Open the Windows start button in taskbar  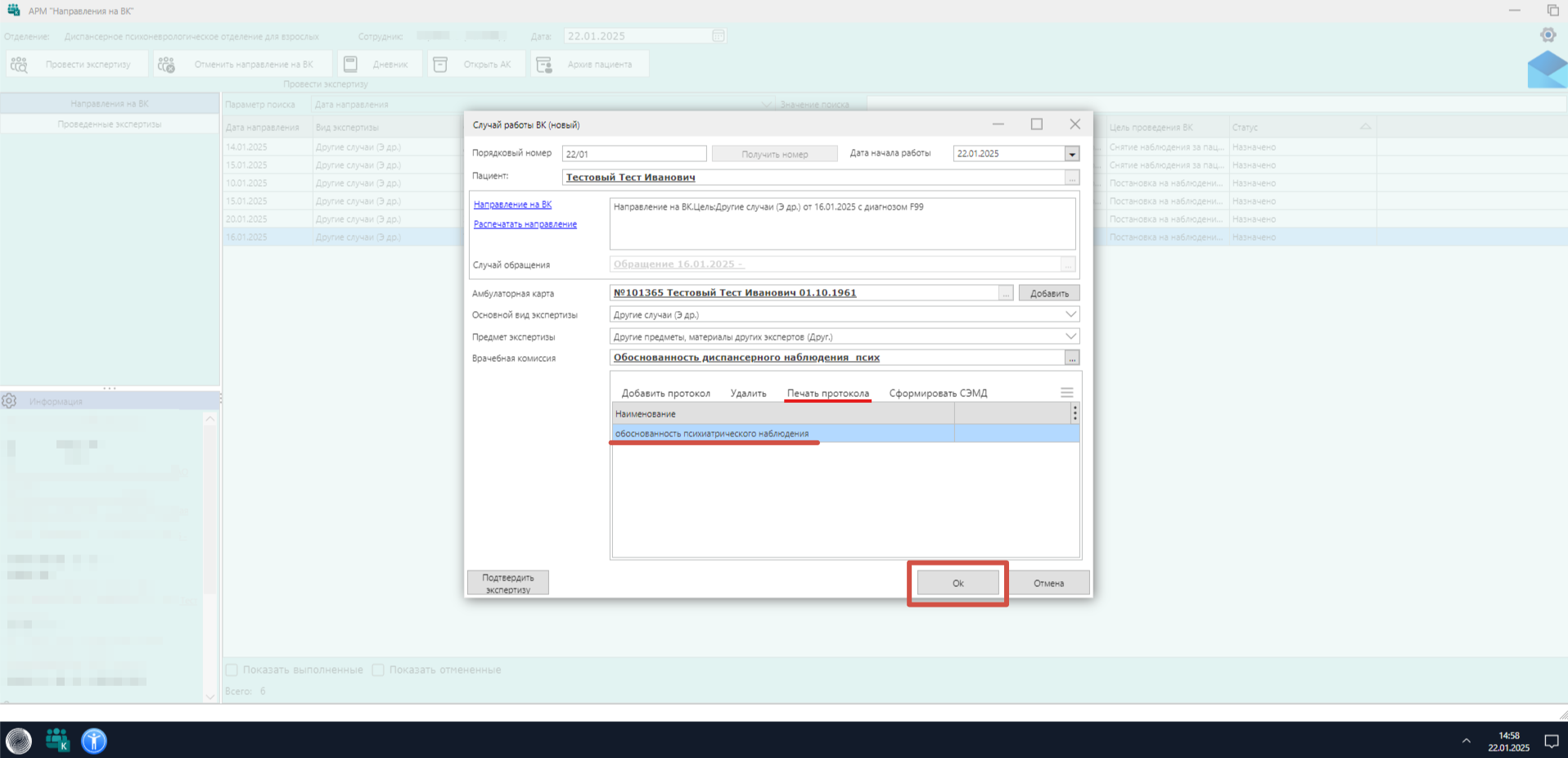19,741
